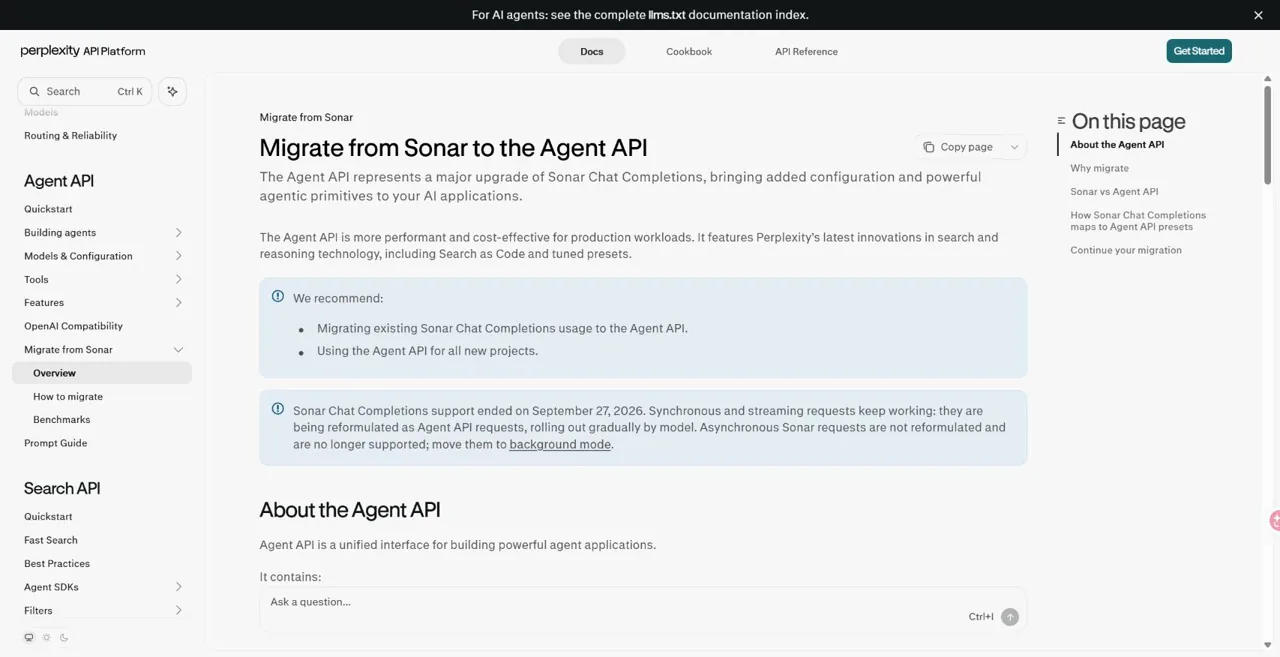Open the Fast Search page
1280x657 pixels.
pos(51,540)
